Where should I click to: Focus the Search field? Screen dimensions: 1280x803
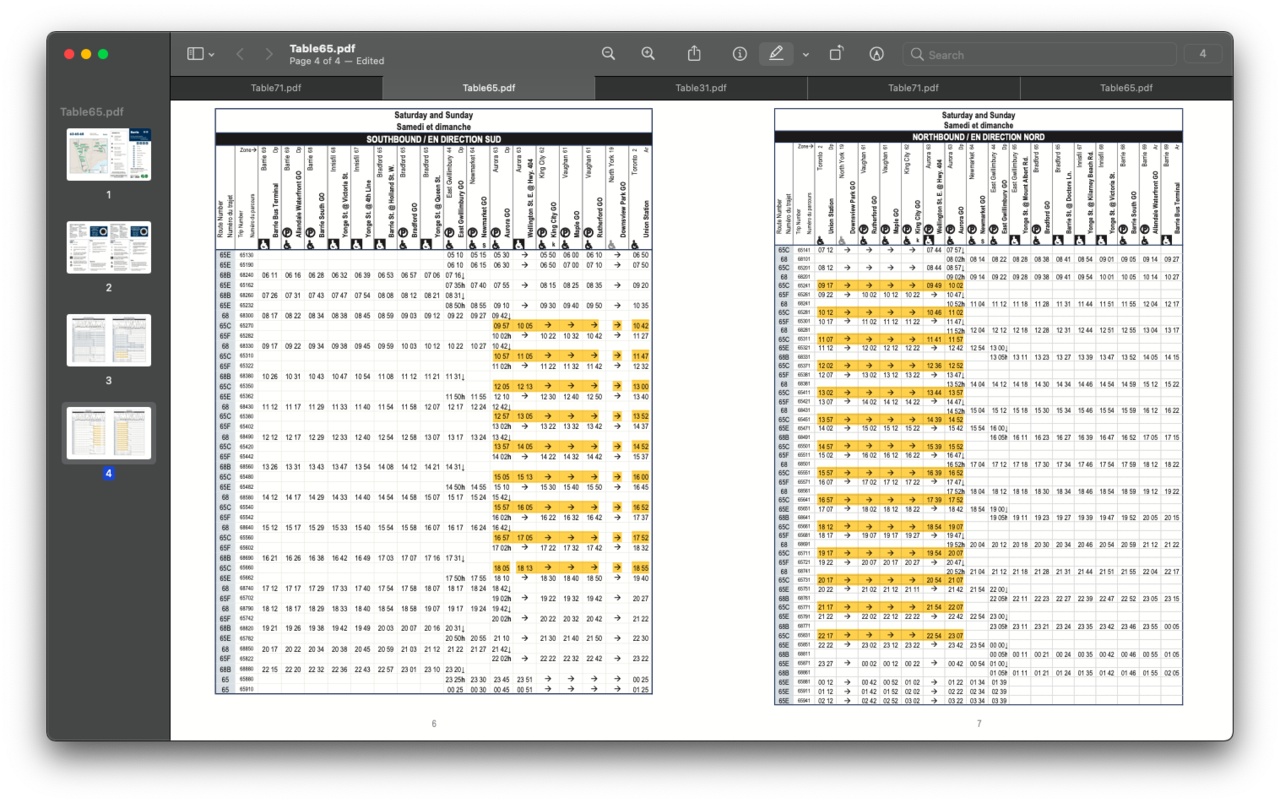1039,54
